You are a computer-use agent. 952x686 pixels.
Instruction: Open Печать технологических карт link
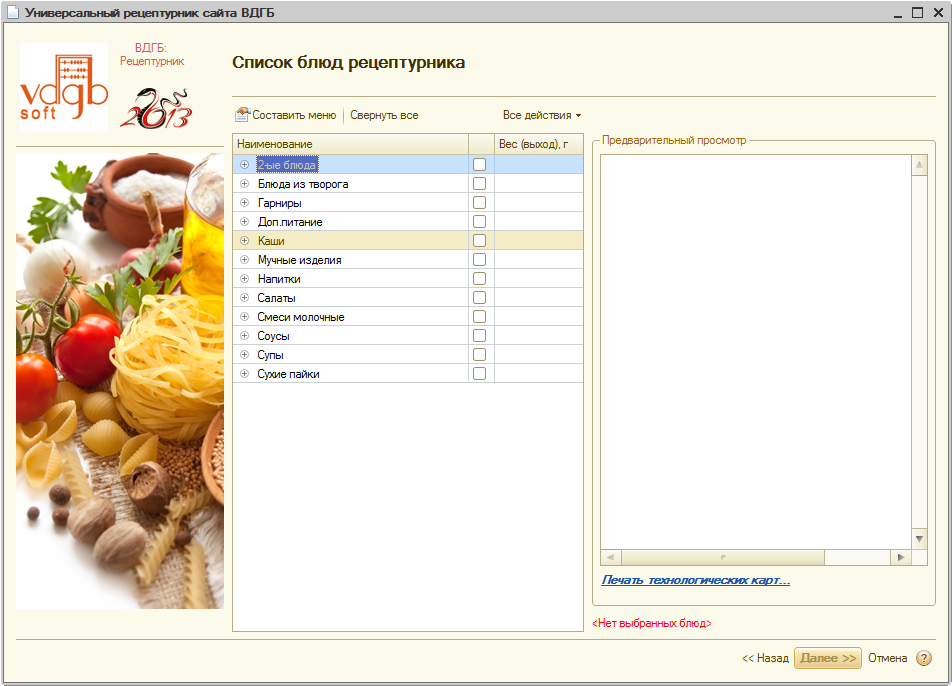pos(696,580)
